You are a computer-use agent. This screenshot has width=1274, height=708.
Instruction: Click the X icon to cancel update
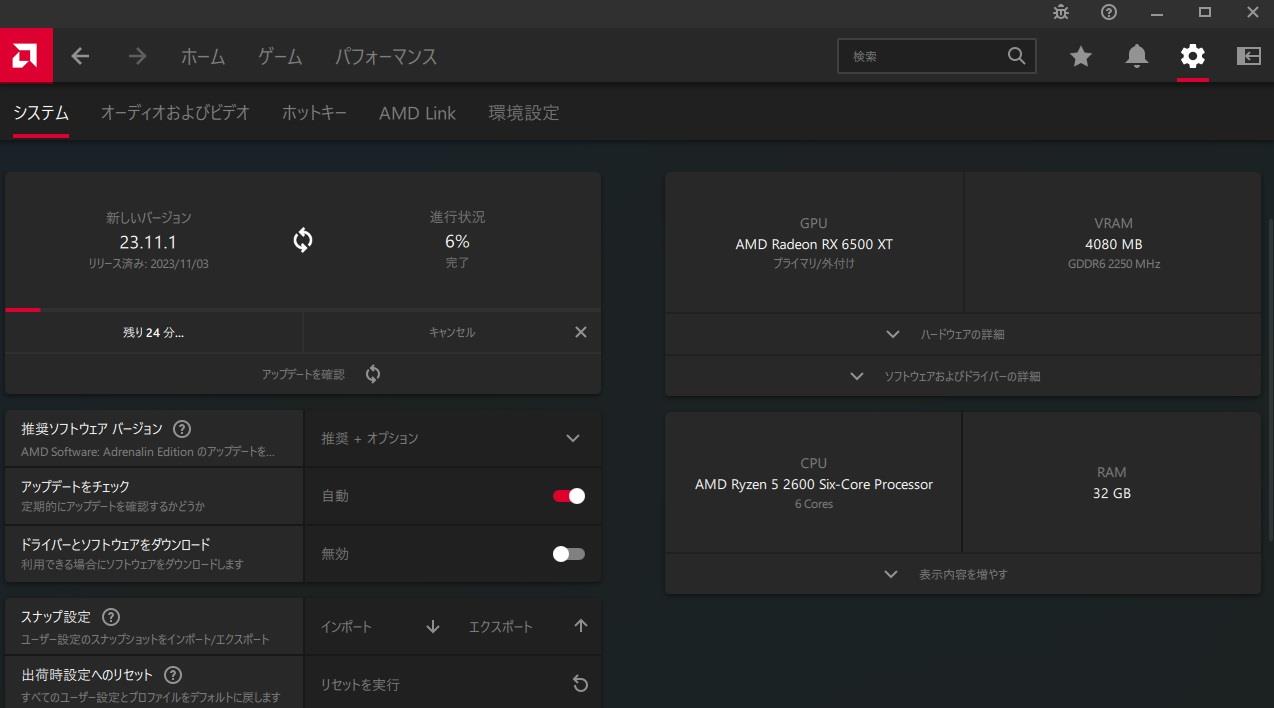[581, 332]
